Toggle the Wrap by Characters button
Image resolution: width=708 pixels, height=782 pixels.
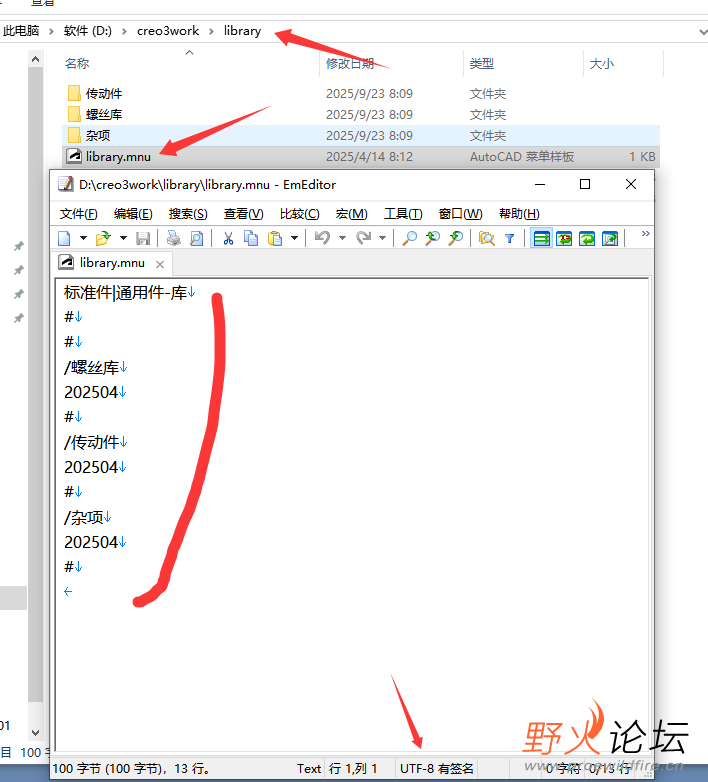(x=564, y=238)
